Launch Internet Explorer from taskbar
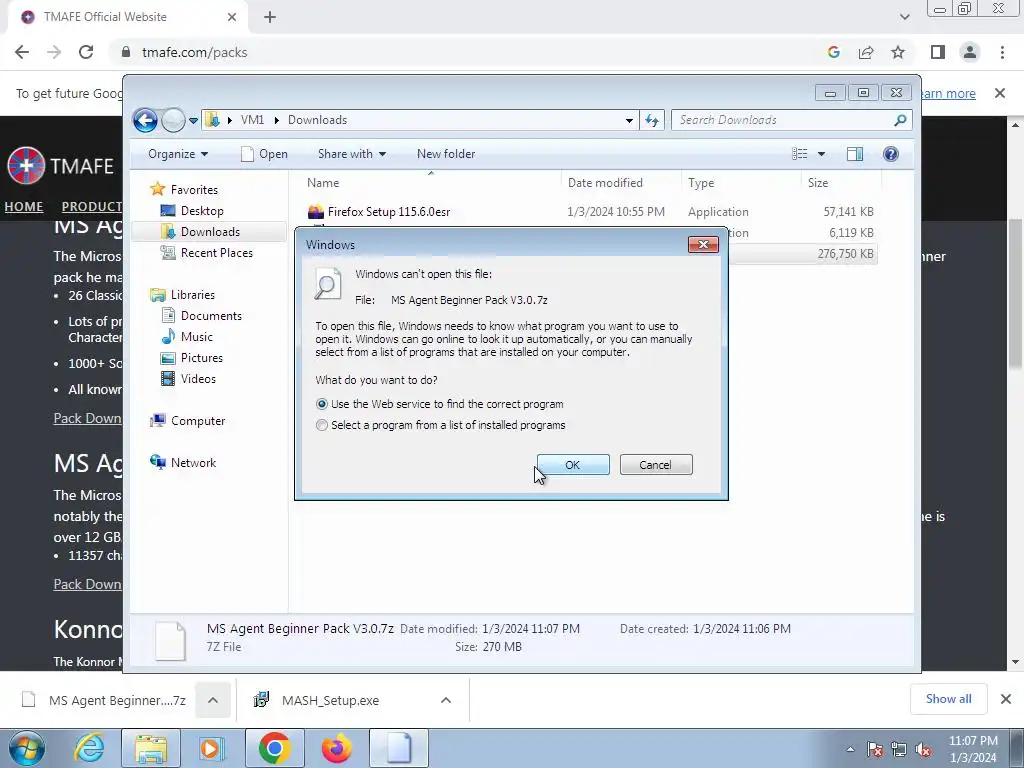Screen dimensions: 1024x768 click(89, 748)
